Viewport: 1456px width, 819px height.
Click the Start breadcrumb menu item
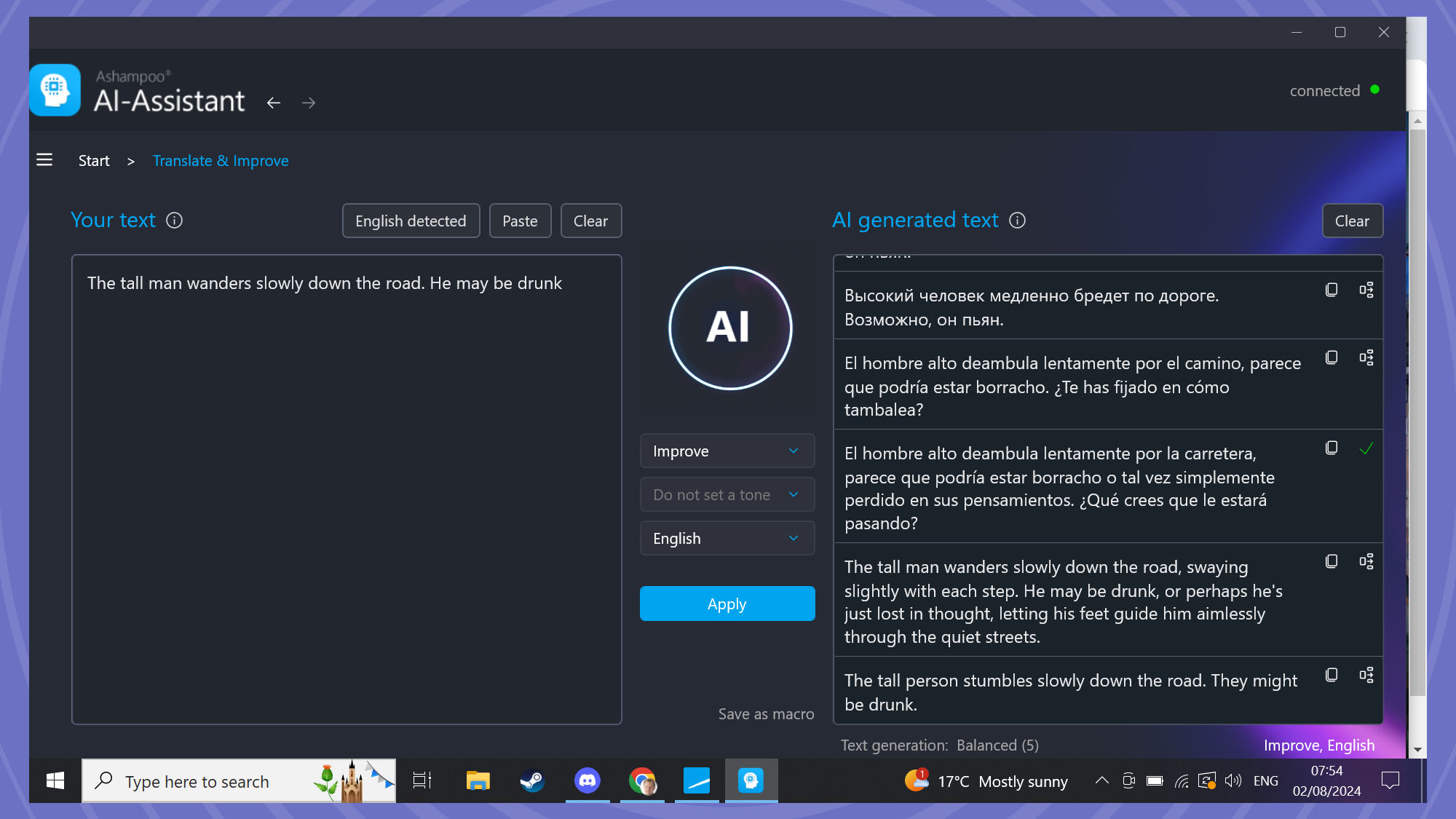(95, 160)
